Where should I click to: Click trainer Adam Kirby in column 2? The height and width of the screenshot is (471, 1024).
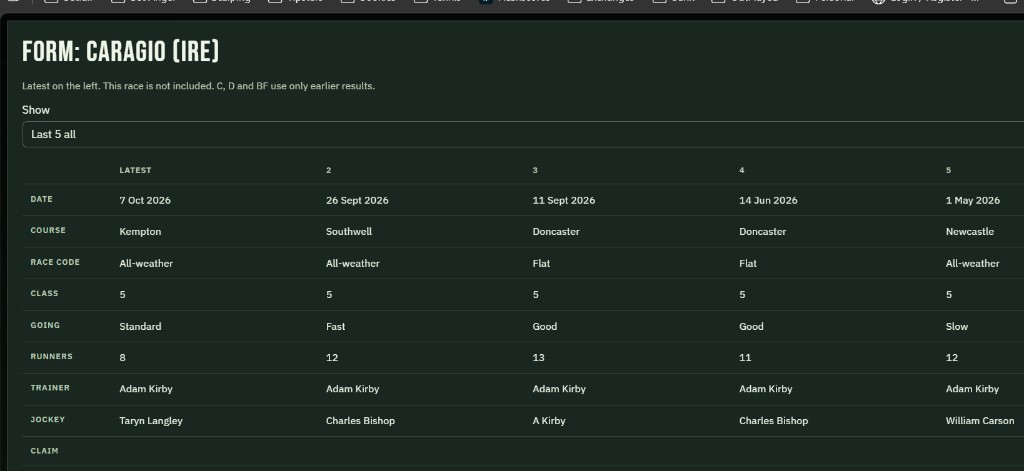point(353,389)
